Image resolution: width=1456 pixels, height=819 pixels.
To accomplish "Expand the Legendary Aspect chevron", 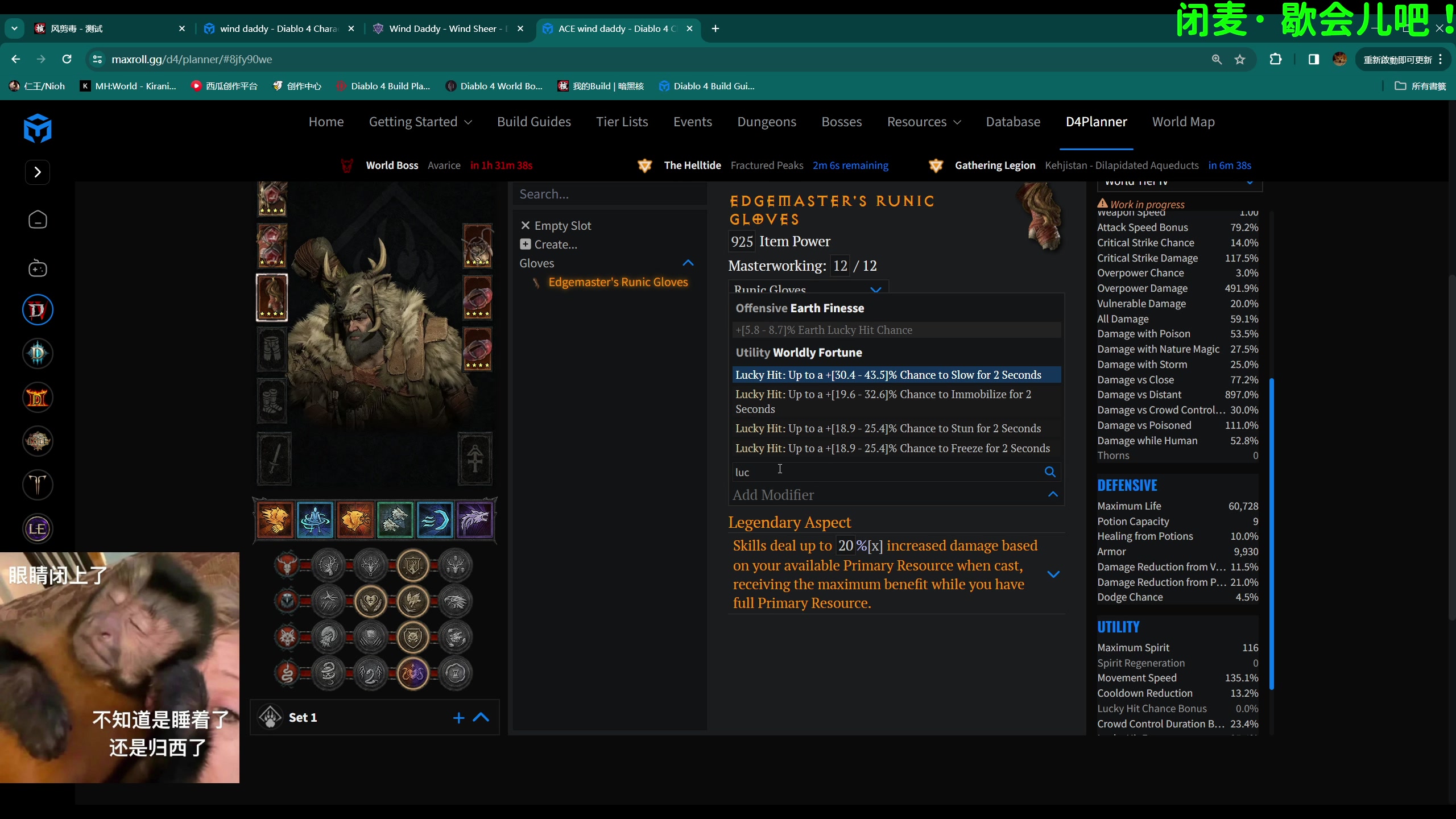I will pyautogui.click(x=1053, y=574).
